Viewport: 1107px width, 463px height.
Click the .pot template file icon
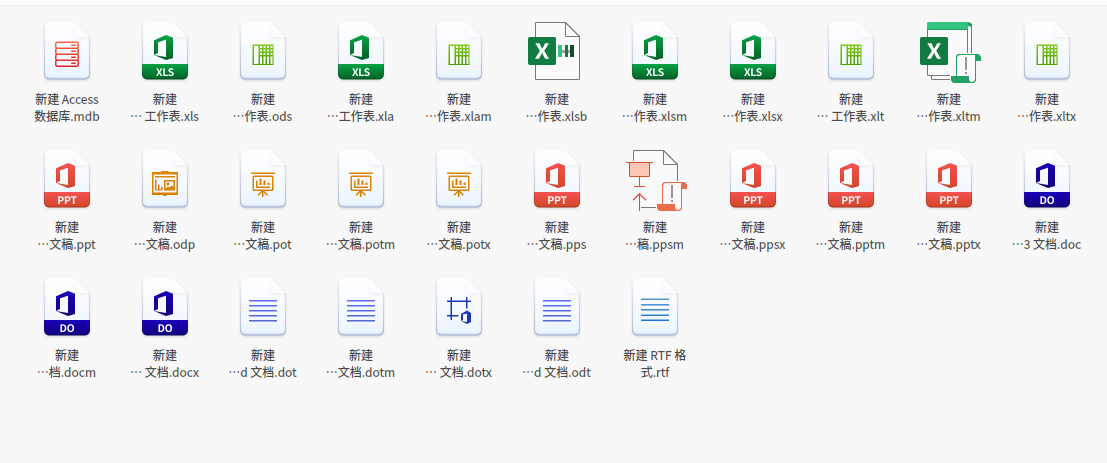point(263,179)
